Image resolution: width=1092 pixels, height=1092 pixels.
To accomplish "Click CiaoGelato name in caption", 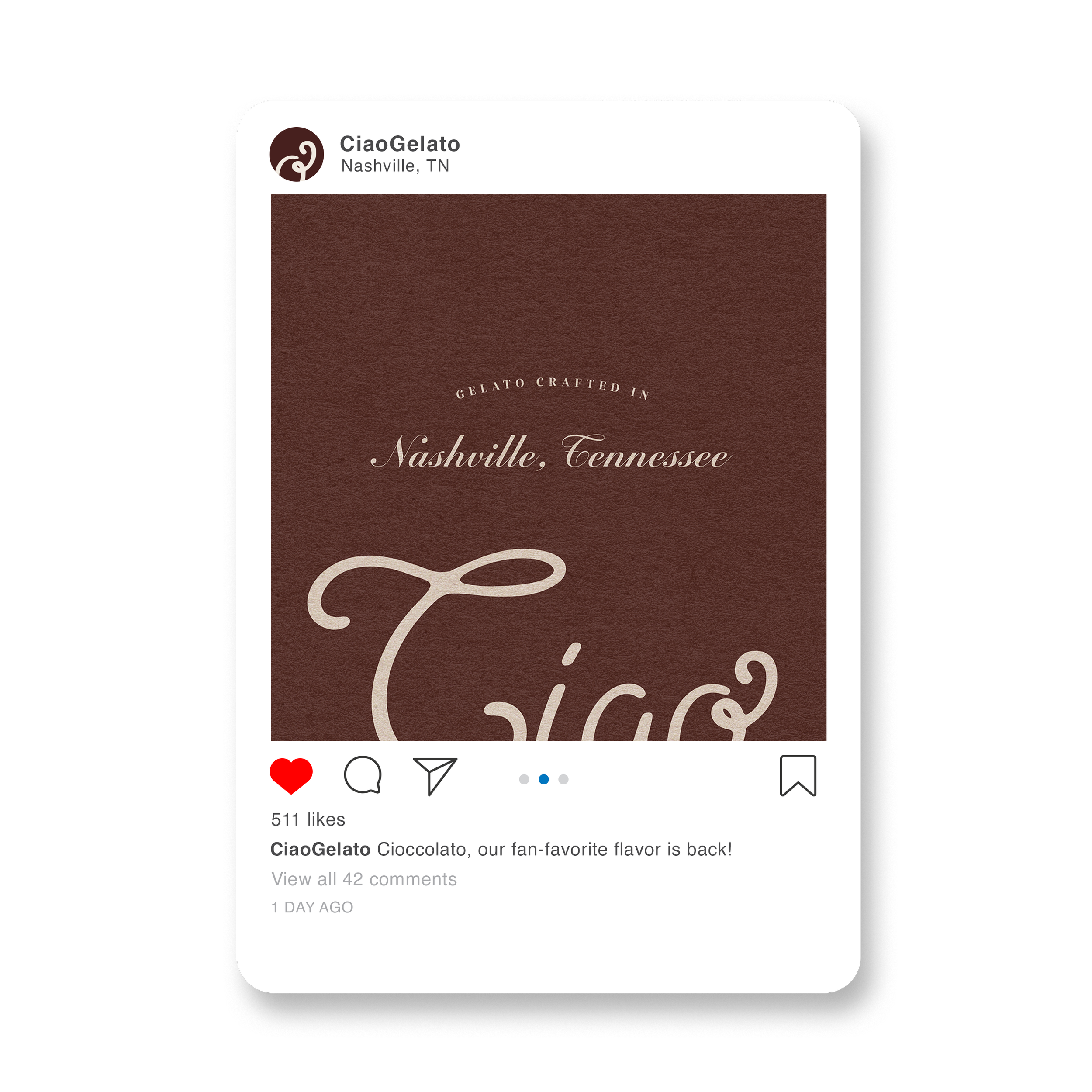I will (x=321, y=850).
